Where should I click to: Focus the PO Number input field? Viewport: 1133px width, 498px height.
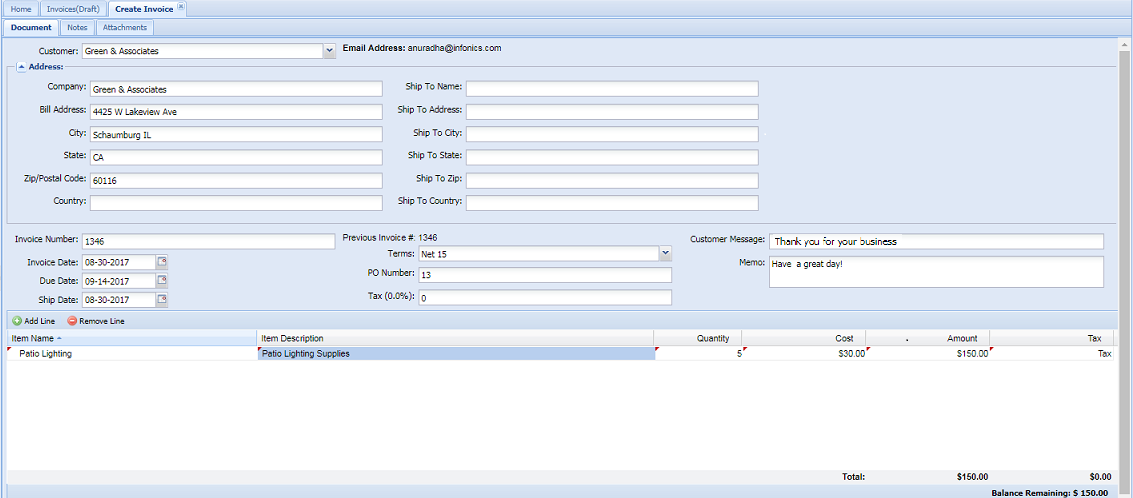pyautogui.click(x=544, y=275)
